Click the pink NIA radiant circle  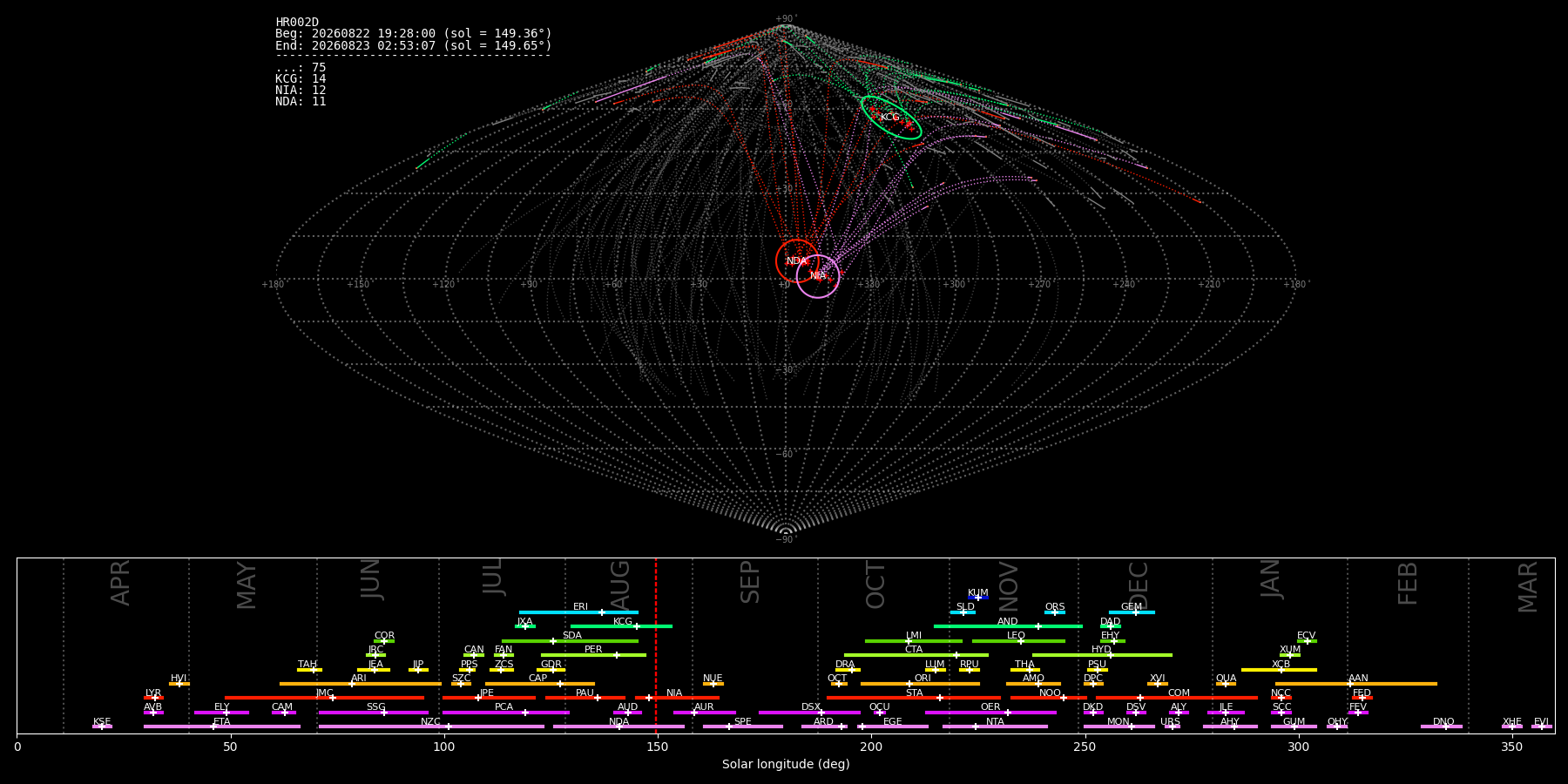click(x=818, y=276)
